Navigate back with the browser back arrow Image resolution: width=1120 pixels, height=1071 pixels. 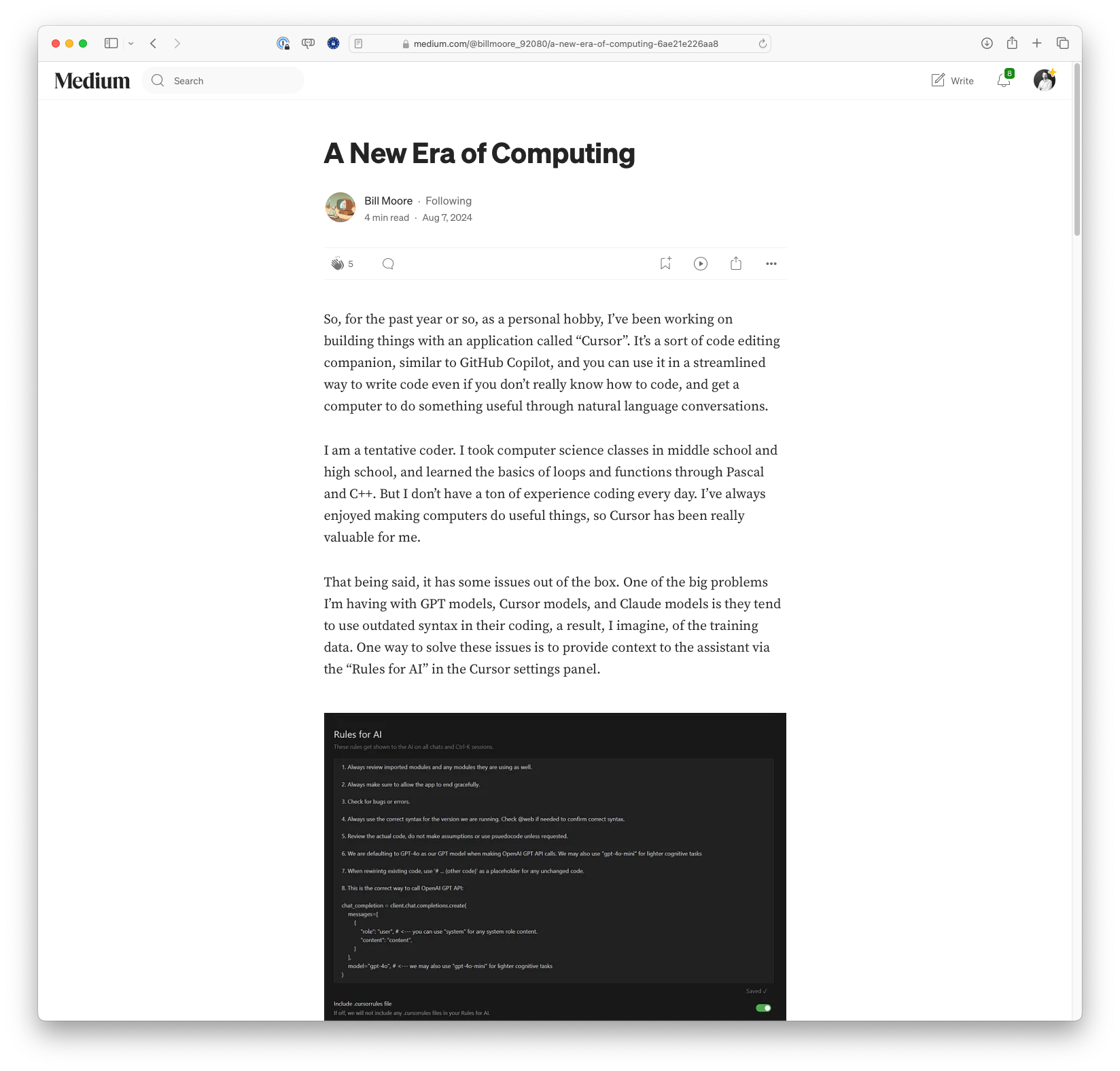154,43
